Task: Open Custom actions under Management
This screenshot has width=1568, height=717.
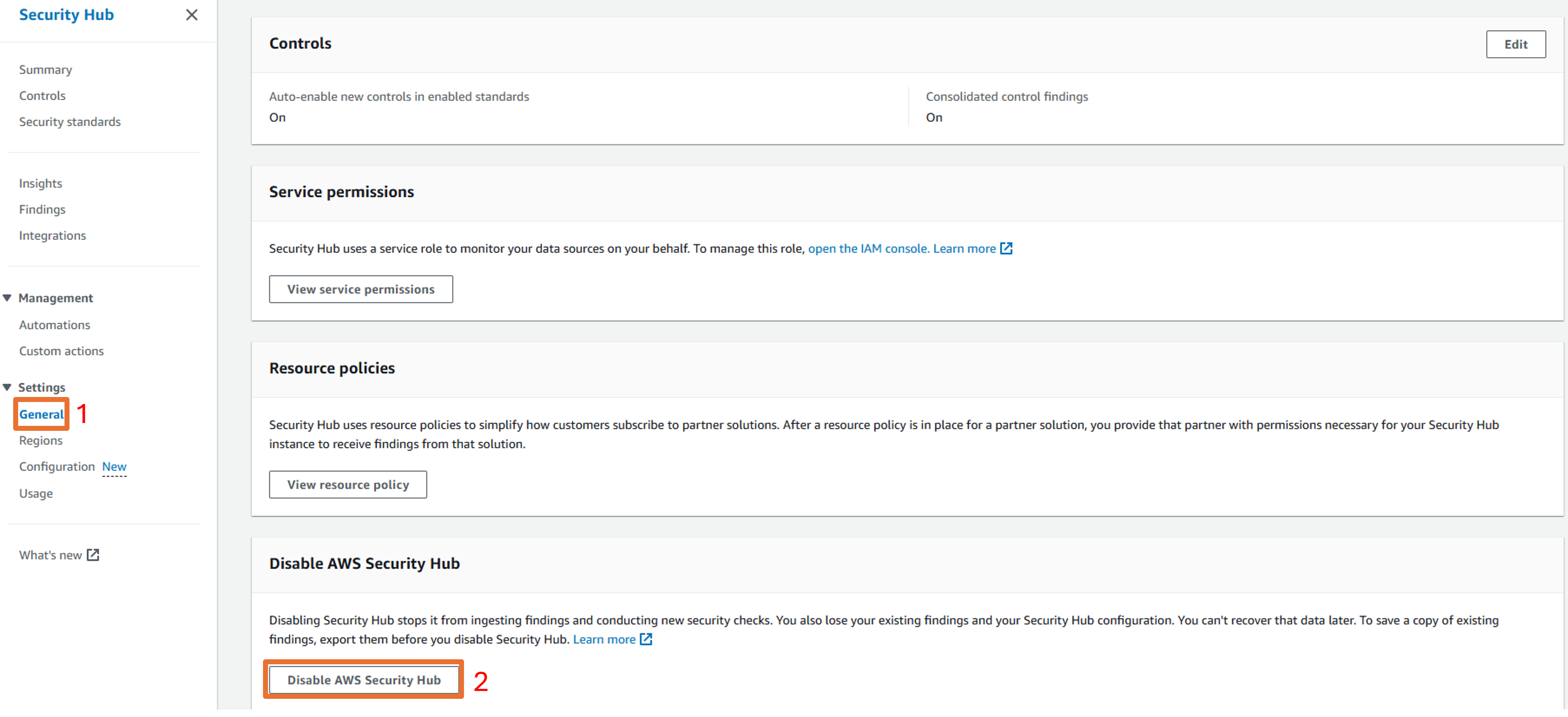Action: (x=62, y=351)
